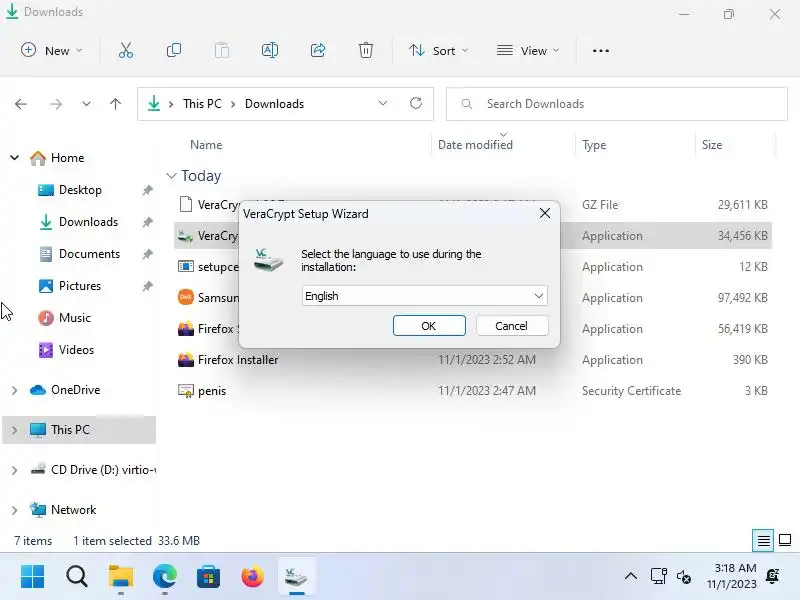Expand the Network tree node
Screen dimensions: 800x600
point(15,510)
